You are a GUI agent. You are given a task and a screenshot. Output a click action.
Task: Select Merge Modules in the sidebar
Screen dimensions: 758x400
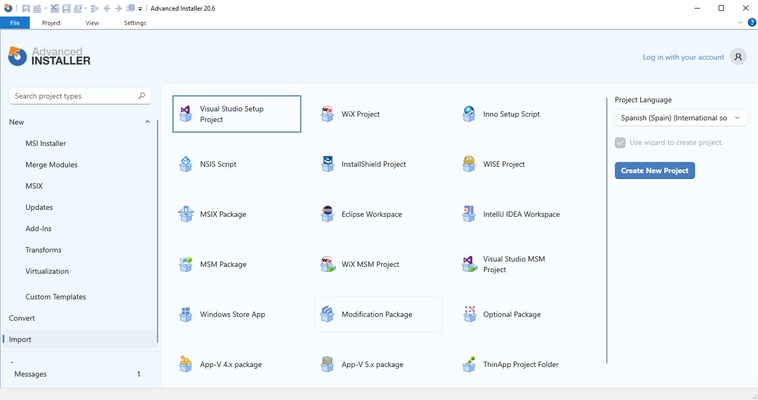51,164
